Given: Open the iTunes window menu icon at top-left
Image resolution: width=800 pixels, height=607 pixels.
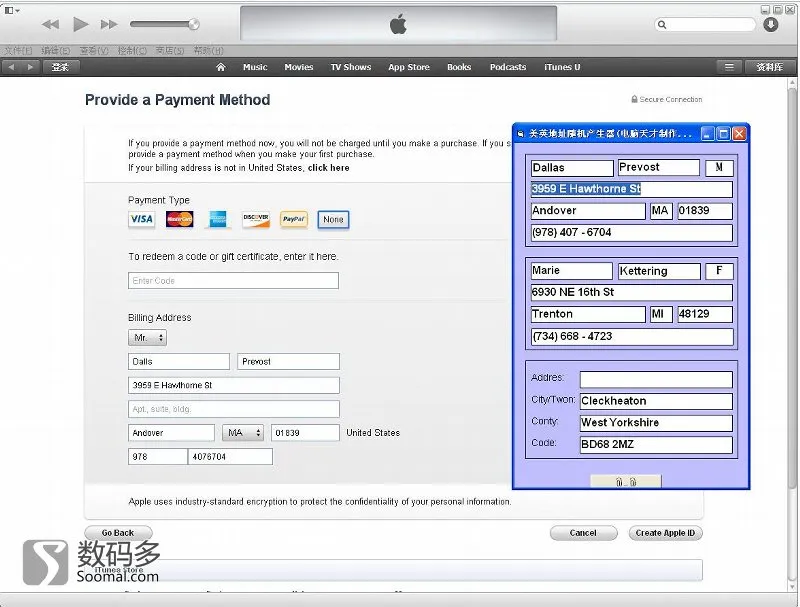Looking at the screenshot, I should [x=11, y=10].
